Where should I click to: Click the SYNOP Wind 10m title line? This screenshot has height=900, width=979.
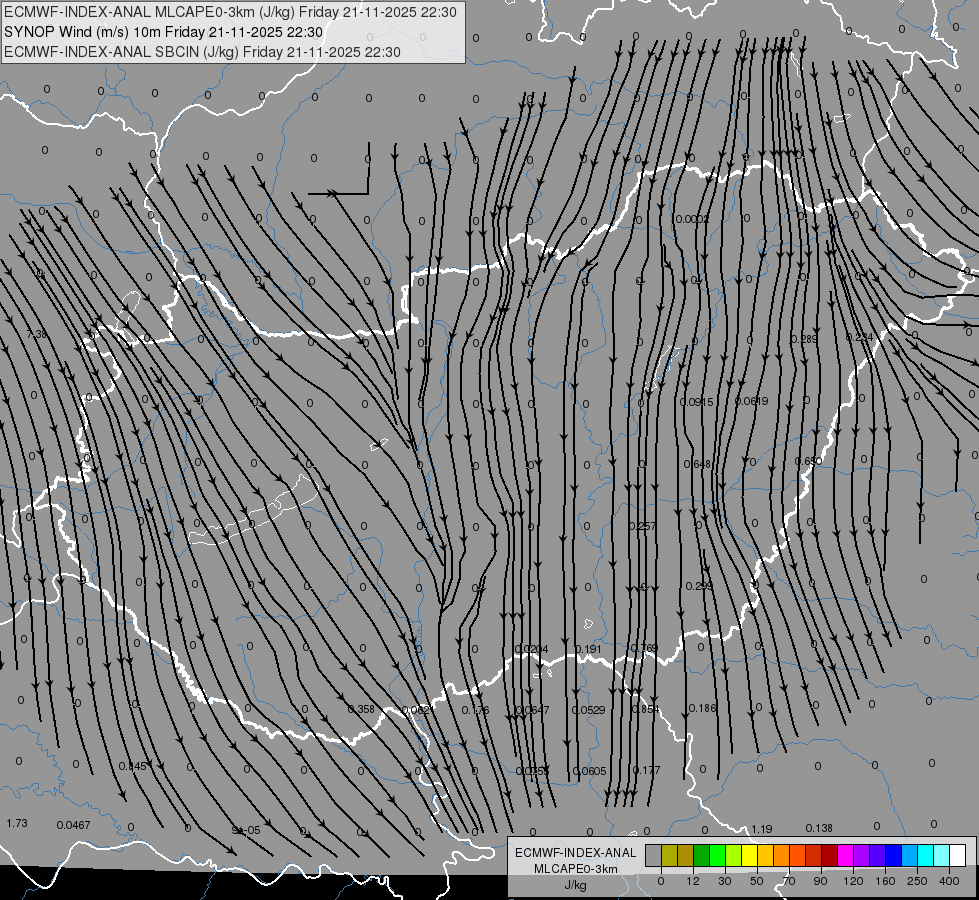[x=164, y=32]
